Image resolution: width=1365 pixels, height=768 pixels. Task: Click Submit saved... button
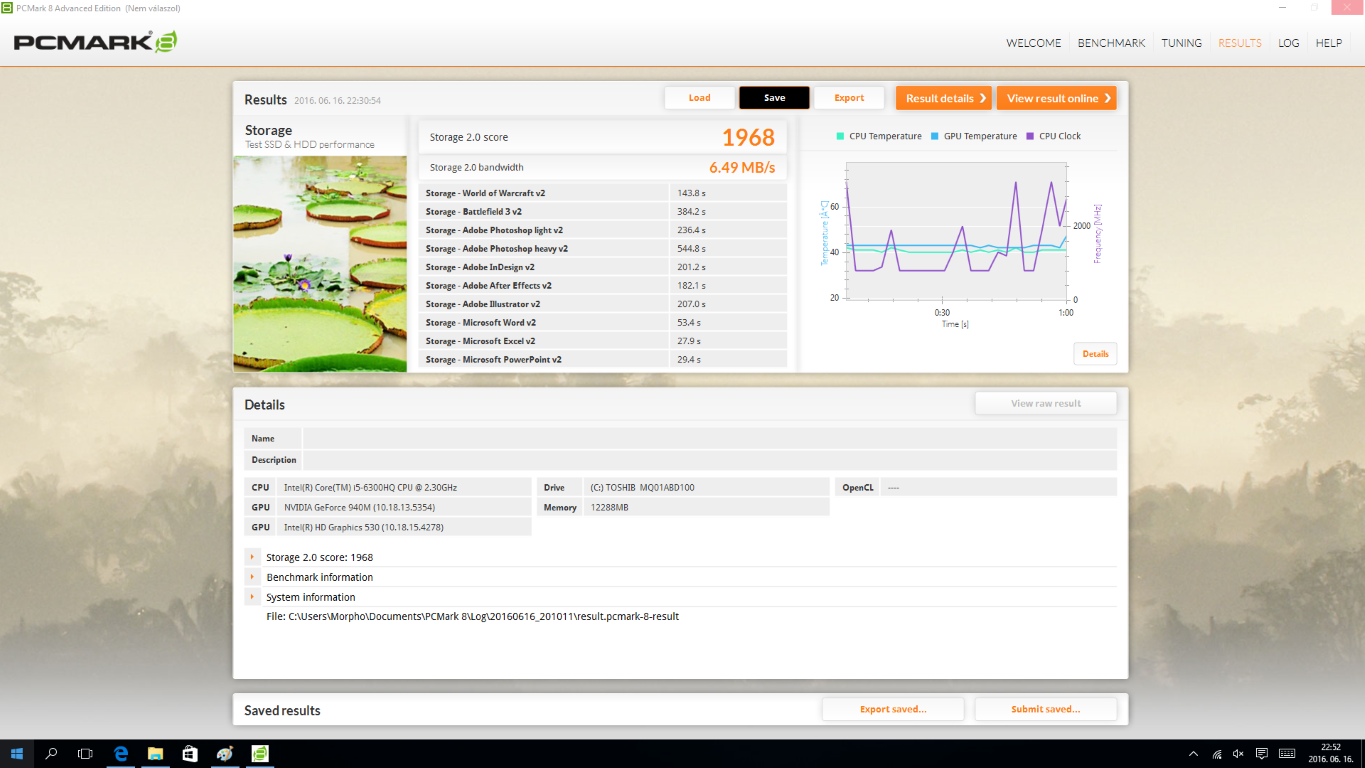pos(1046,709)
